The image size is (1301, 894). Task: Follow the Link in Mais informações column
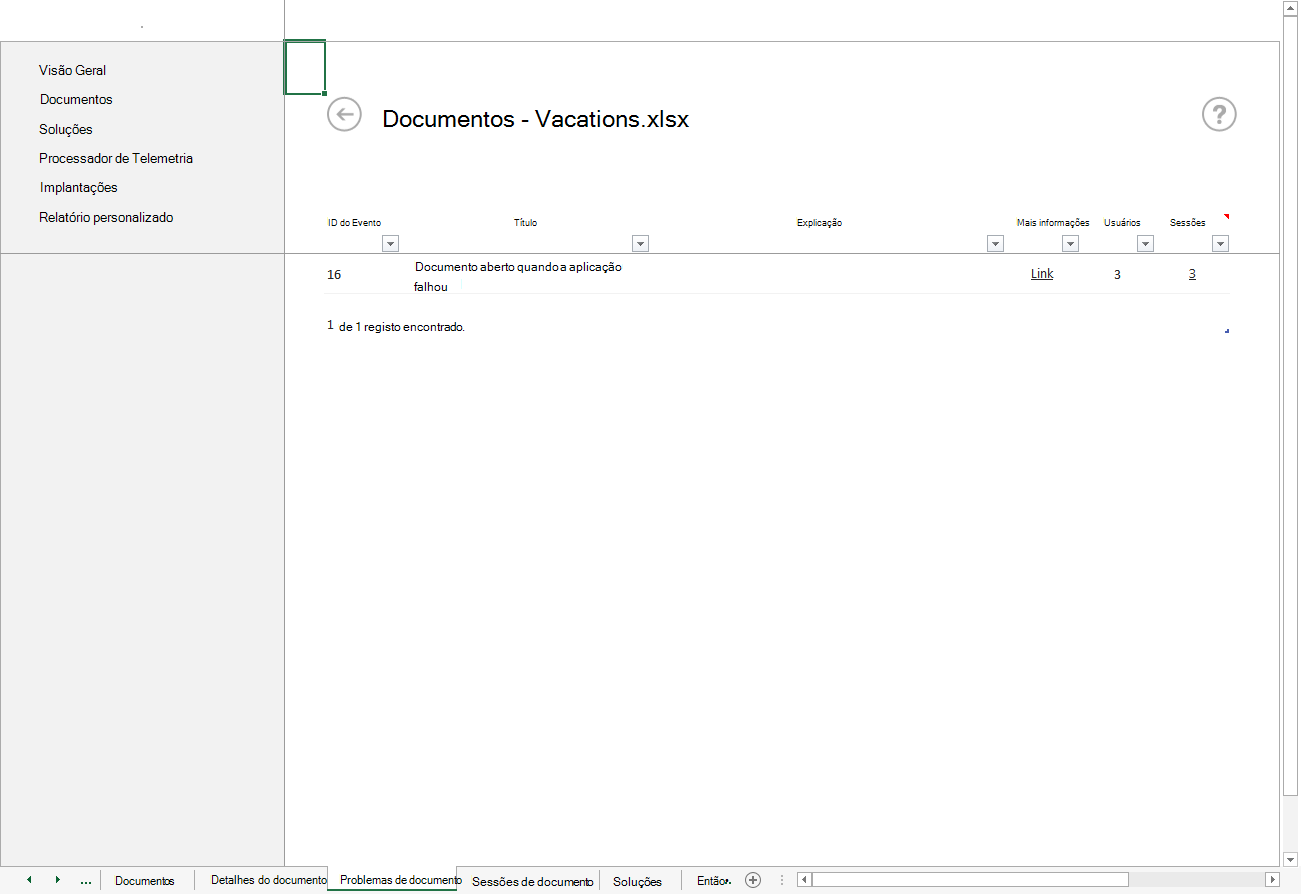pyautogui.click(x=1042, y=273)
